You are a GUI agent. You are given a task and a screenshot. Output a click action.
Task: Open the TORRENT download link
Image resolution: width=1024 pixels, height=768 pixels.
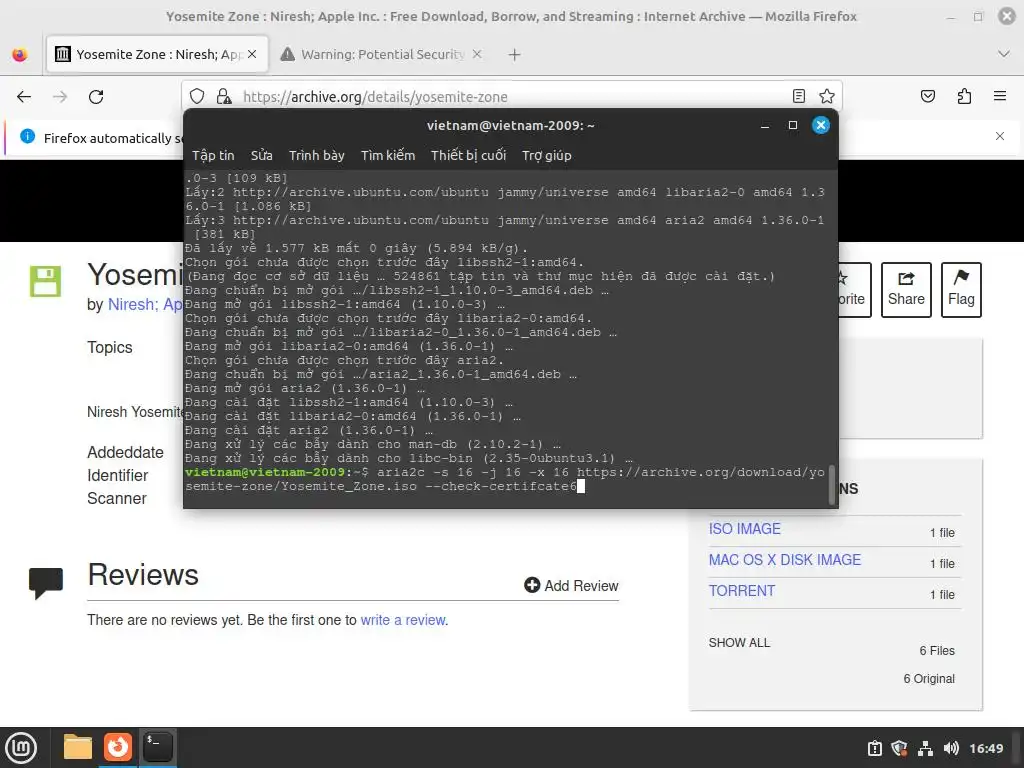click(x=742, y=591)
